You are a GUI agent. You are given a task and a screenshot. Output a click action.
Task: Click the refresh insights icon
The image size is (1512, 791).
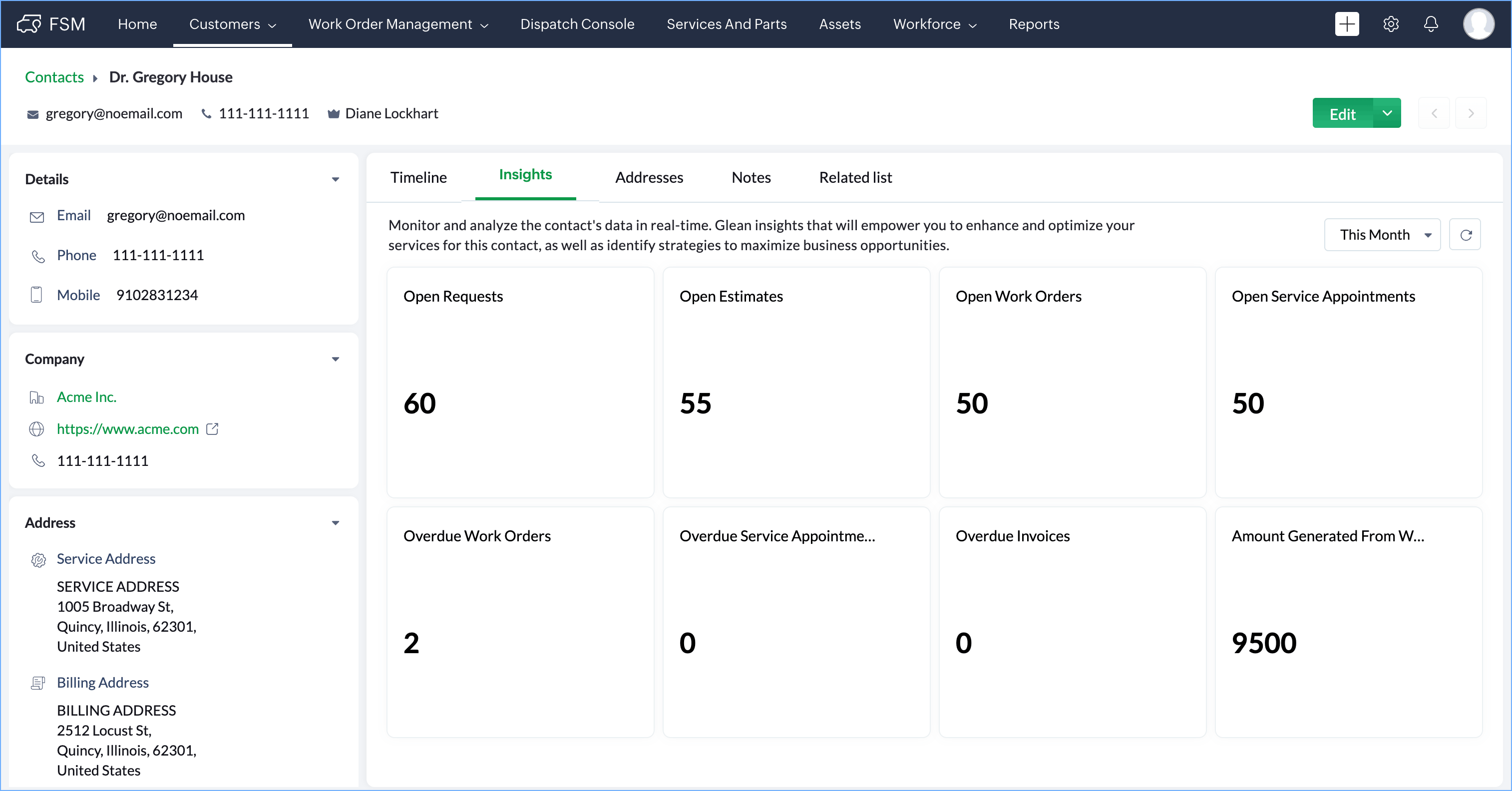click(x=1465, y=235)
